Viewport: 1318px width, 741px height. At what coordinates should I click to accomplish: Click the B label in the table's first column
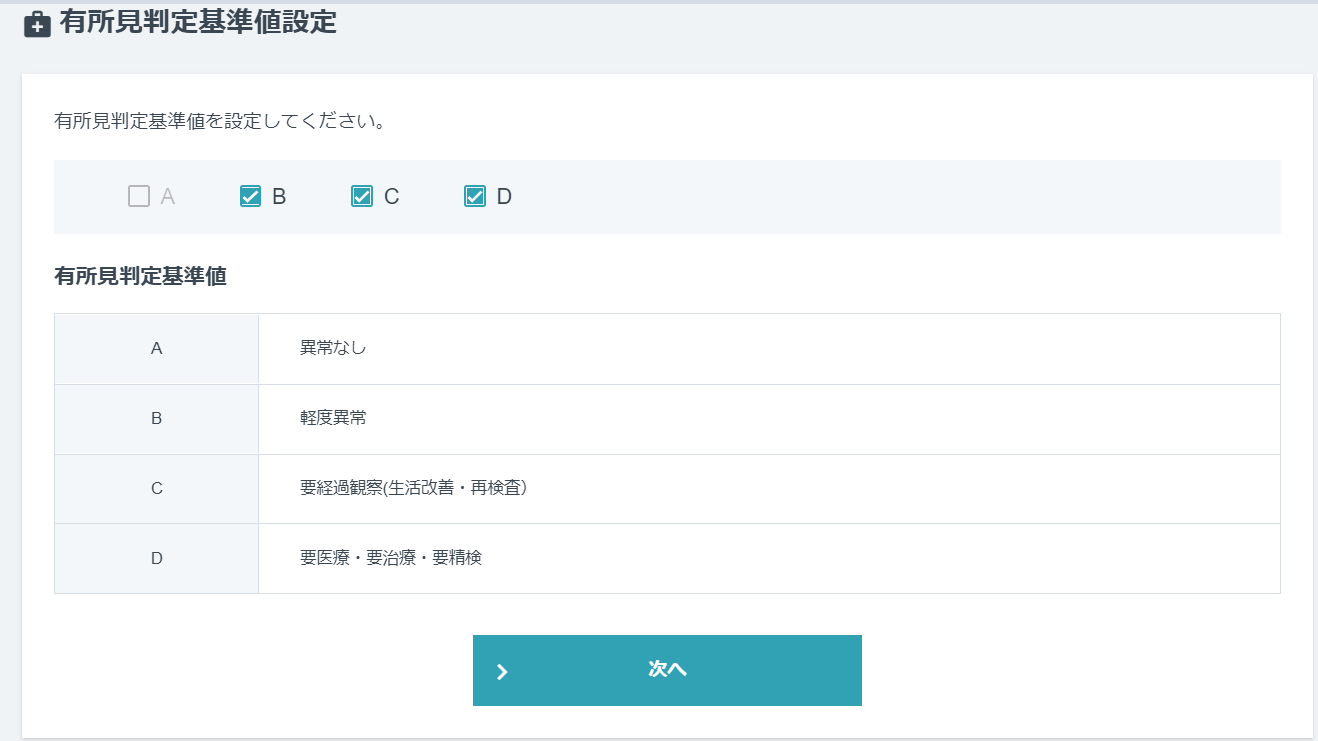tap(156, 418)
